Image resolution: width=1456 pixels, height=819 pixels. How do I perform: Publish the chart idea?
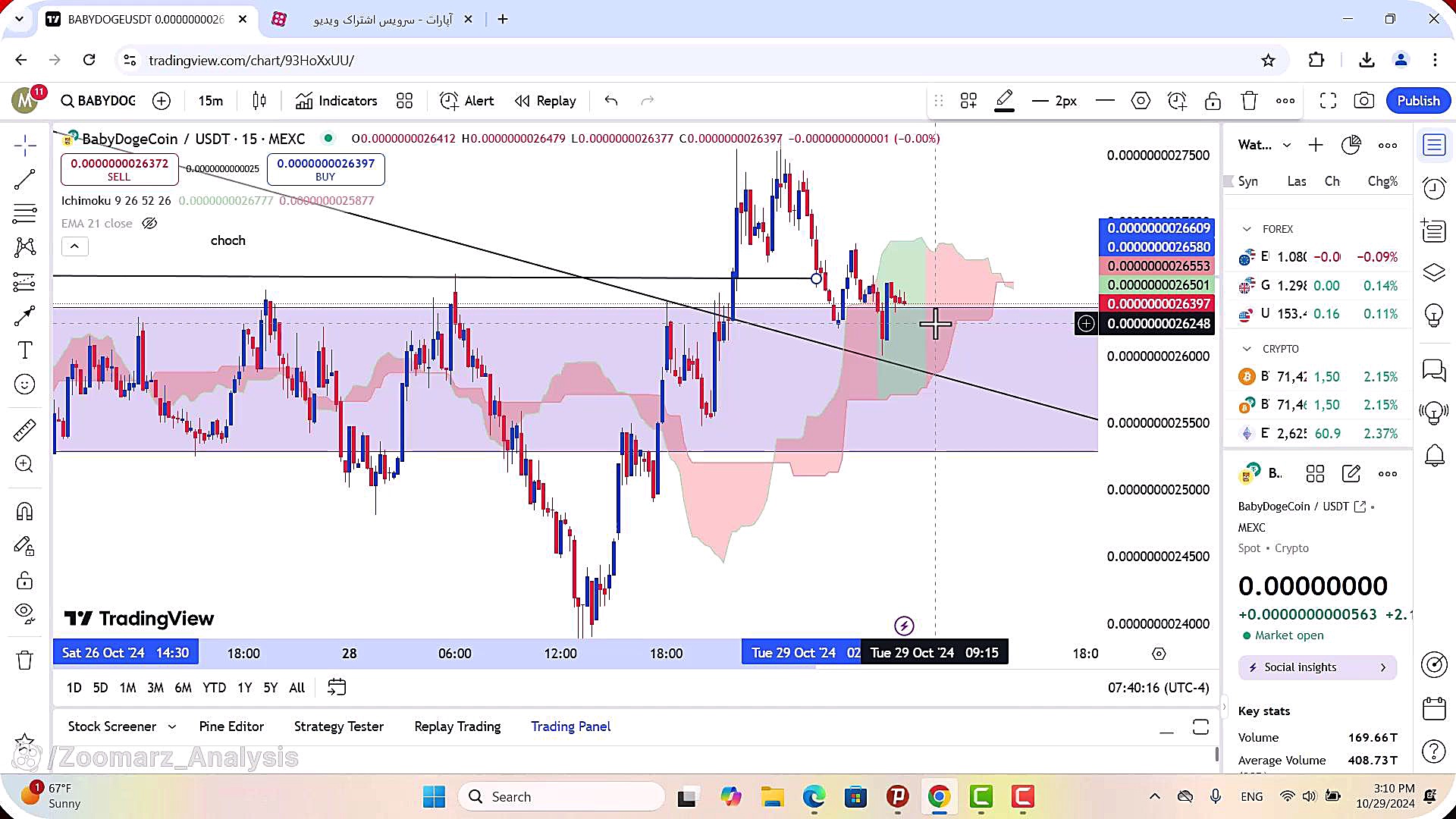click(x=1418, y=101)
